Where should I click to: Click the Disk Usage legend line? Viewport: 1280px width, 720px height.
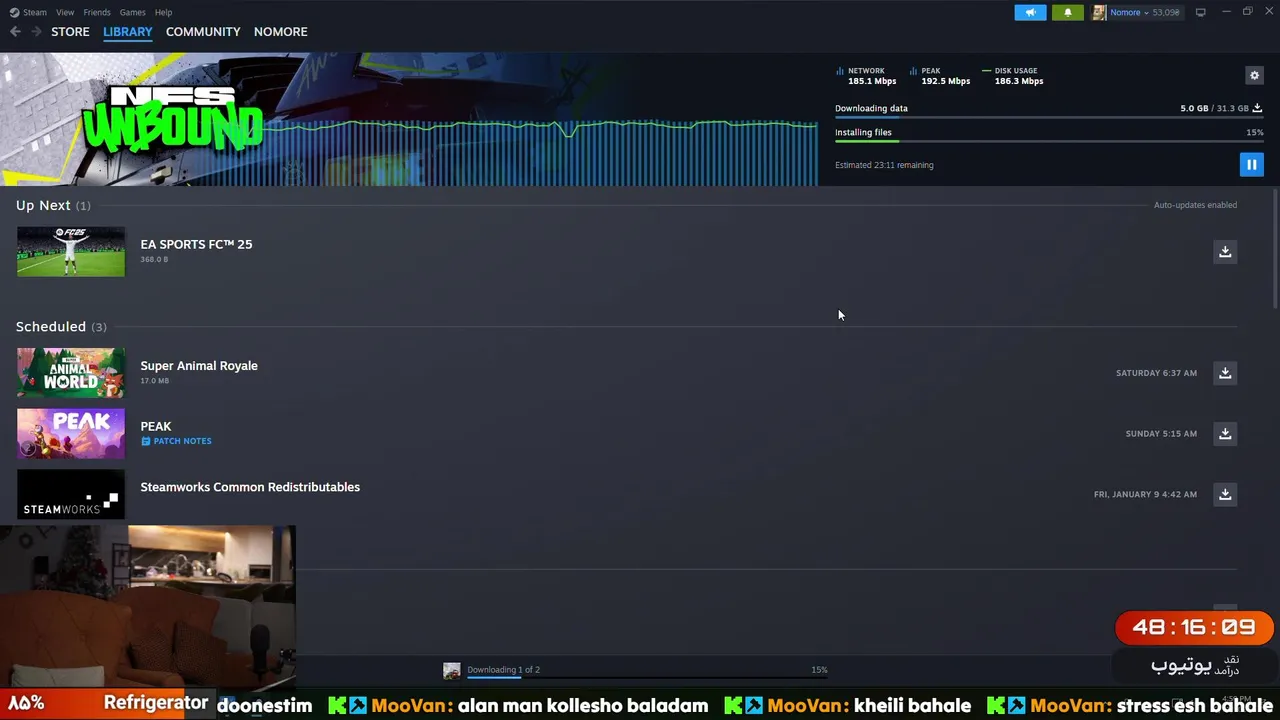click(x=986, y=71)
